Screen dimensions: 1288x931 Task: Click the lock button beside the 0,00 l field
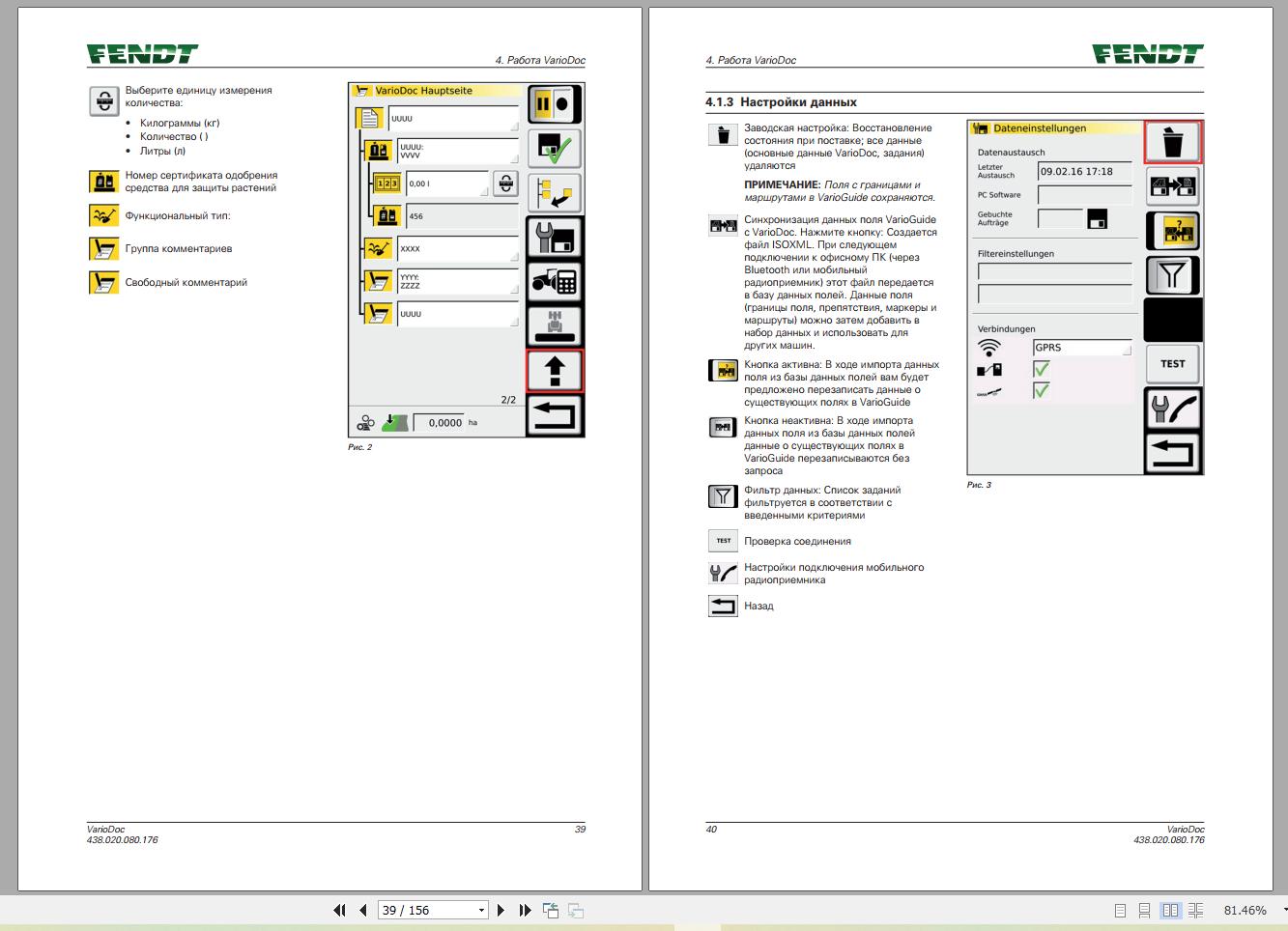(505, 183)
